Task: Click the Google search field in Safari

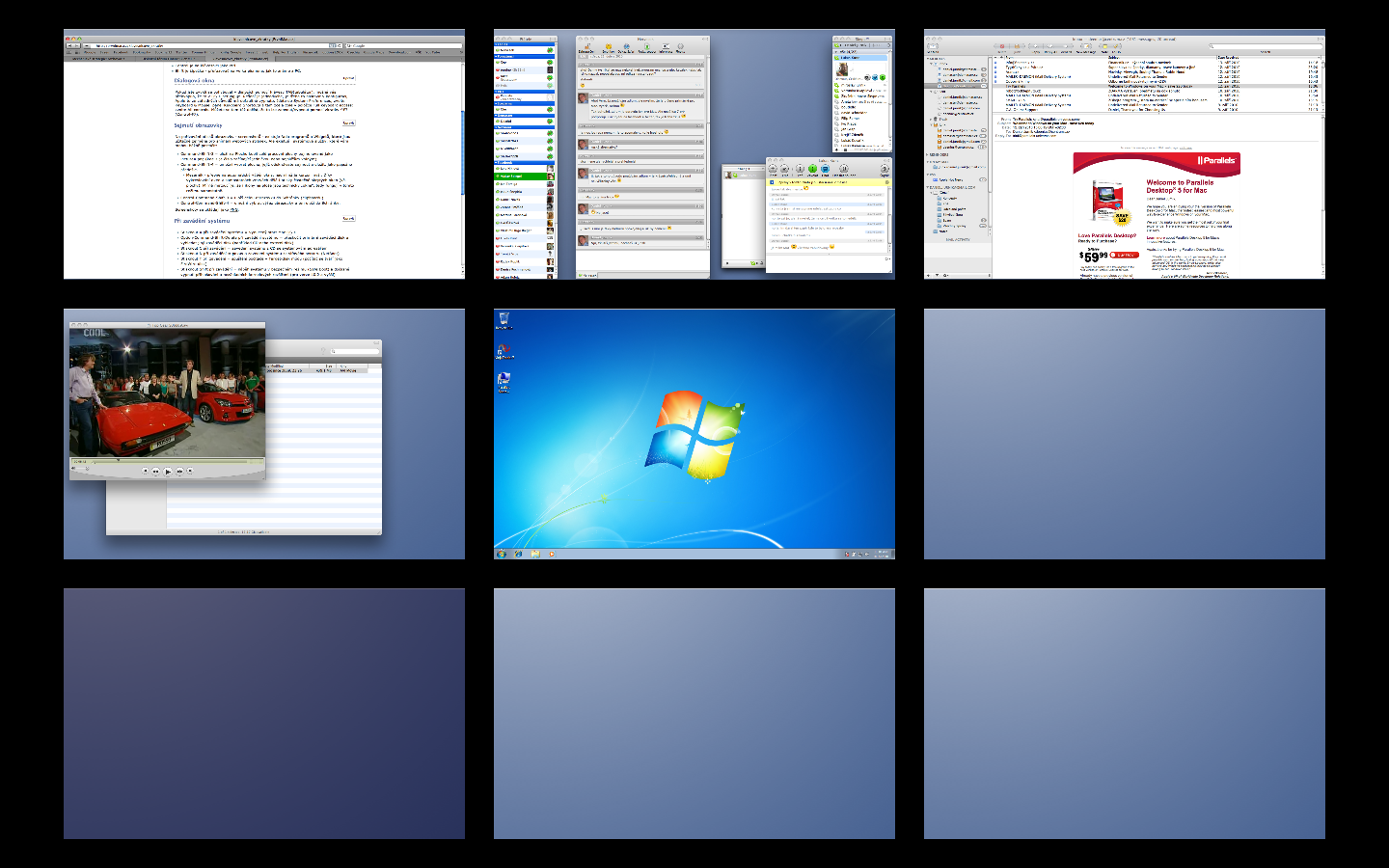Action: pos(403,45)
